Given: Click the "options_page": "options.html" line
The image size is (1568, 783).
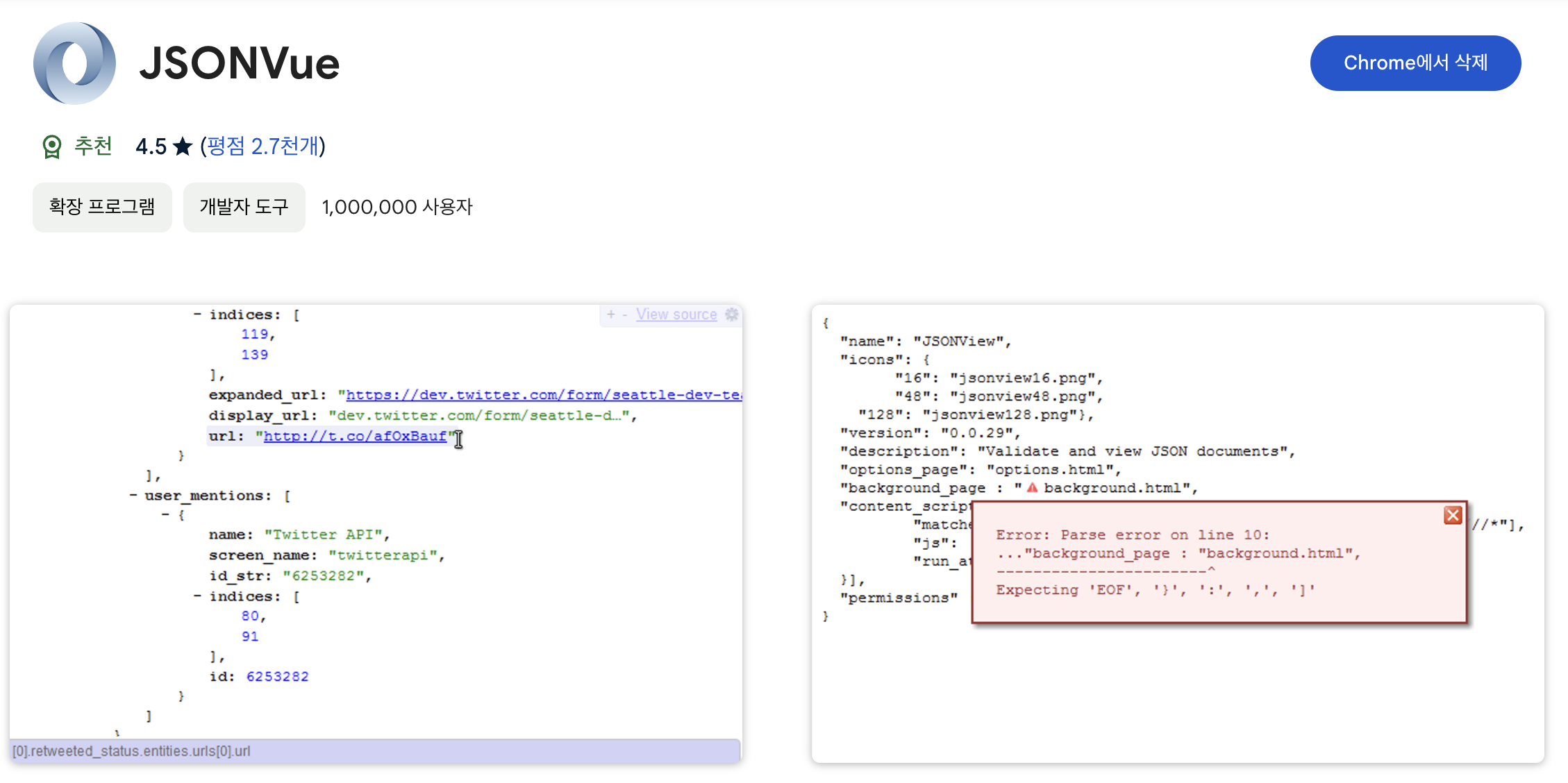Looking at the screenshot, I should pos(981,470).
